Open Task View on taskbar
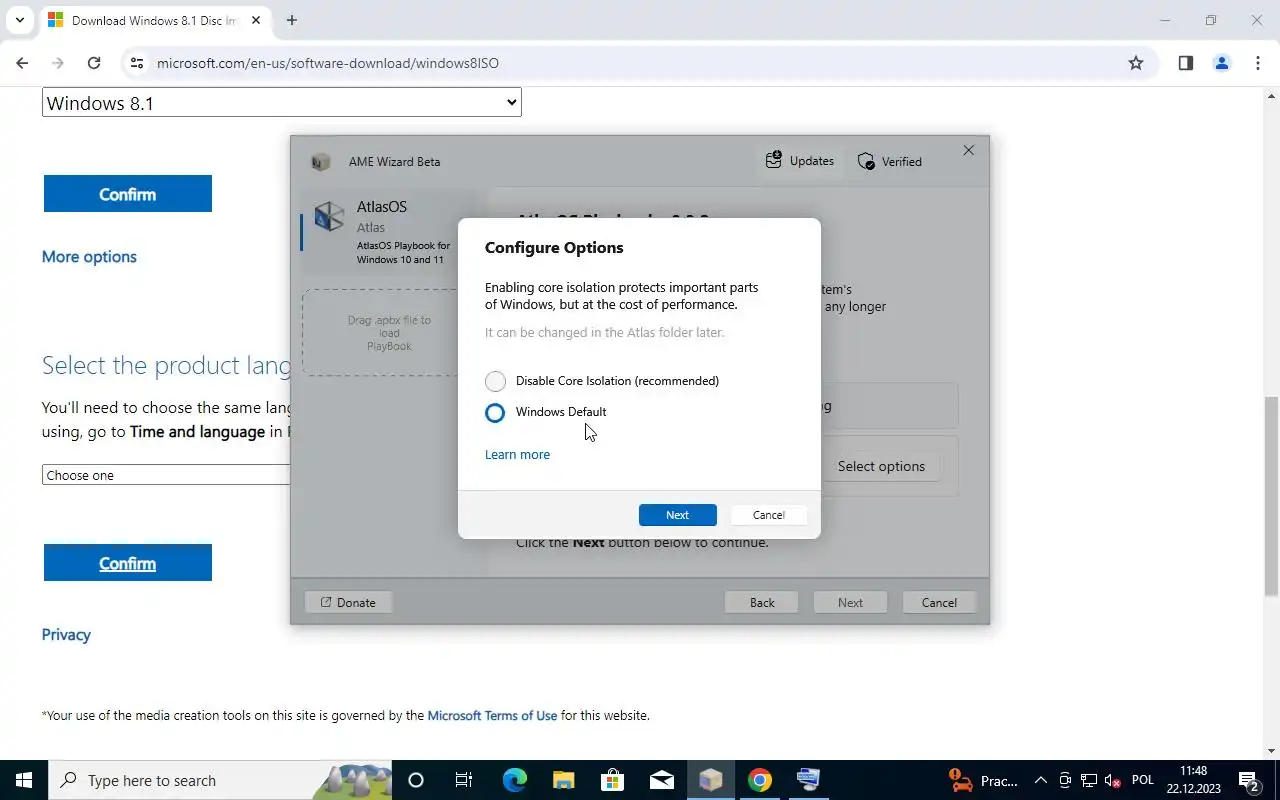Viewport: 1280px width, 800px height. pos(464,780)
